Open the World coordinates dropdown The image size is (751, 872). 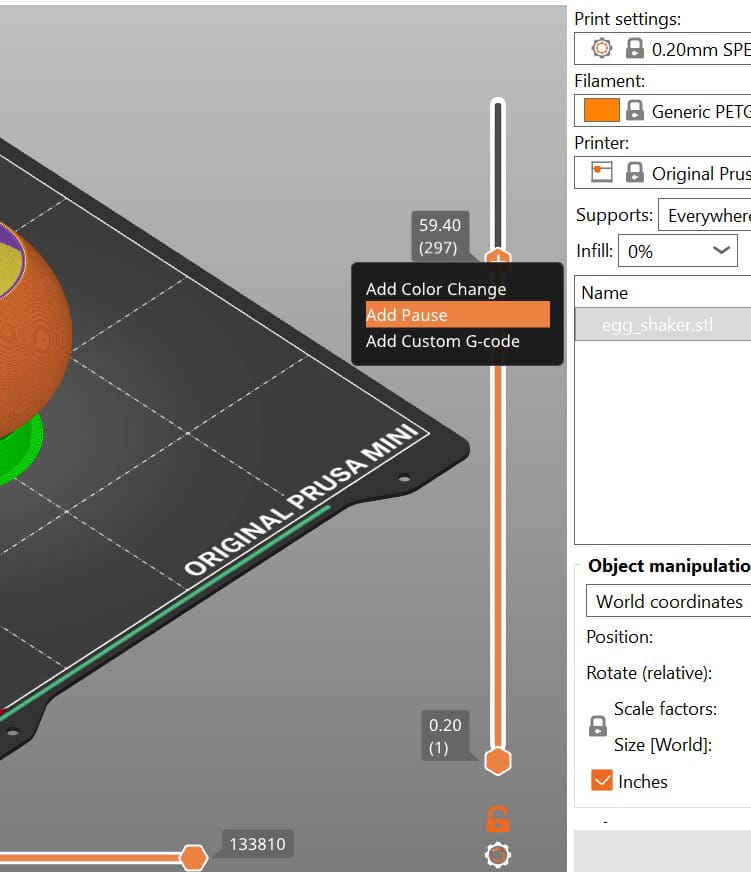point(669,601)
